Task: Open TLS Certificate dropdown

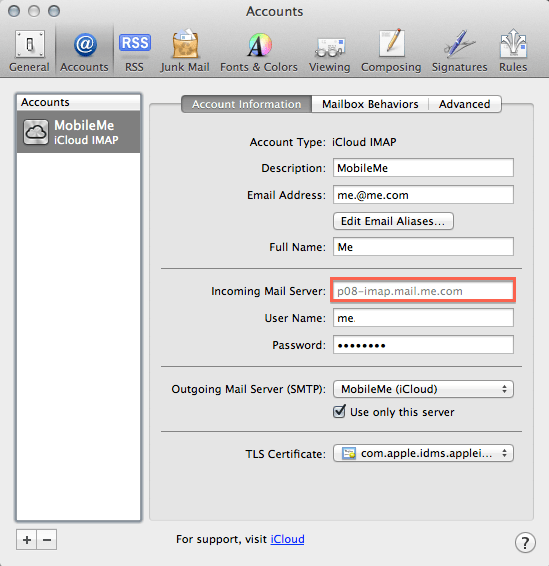Action: pyautogui.click(x=423, y=453)
